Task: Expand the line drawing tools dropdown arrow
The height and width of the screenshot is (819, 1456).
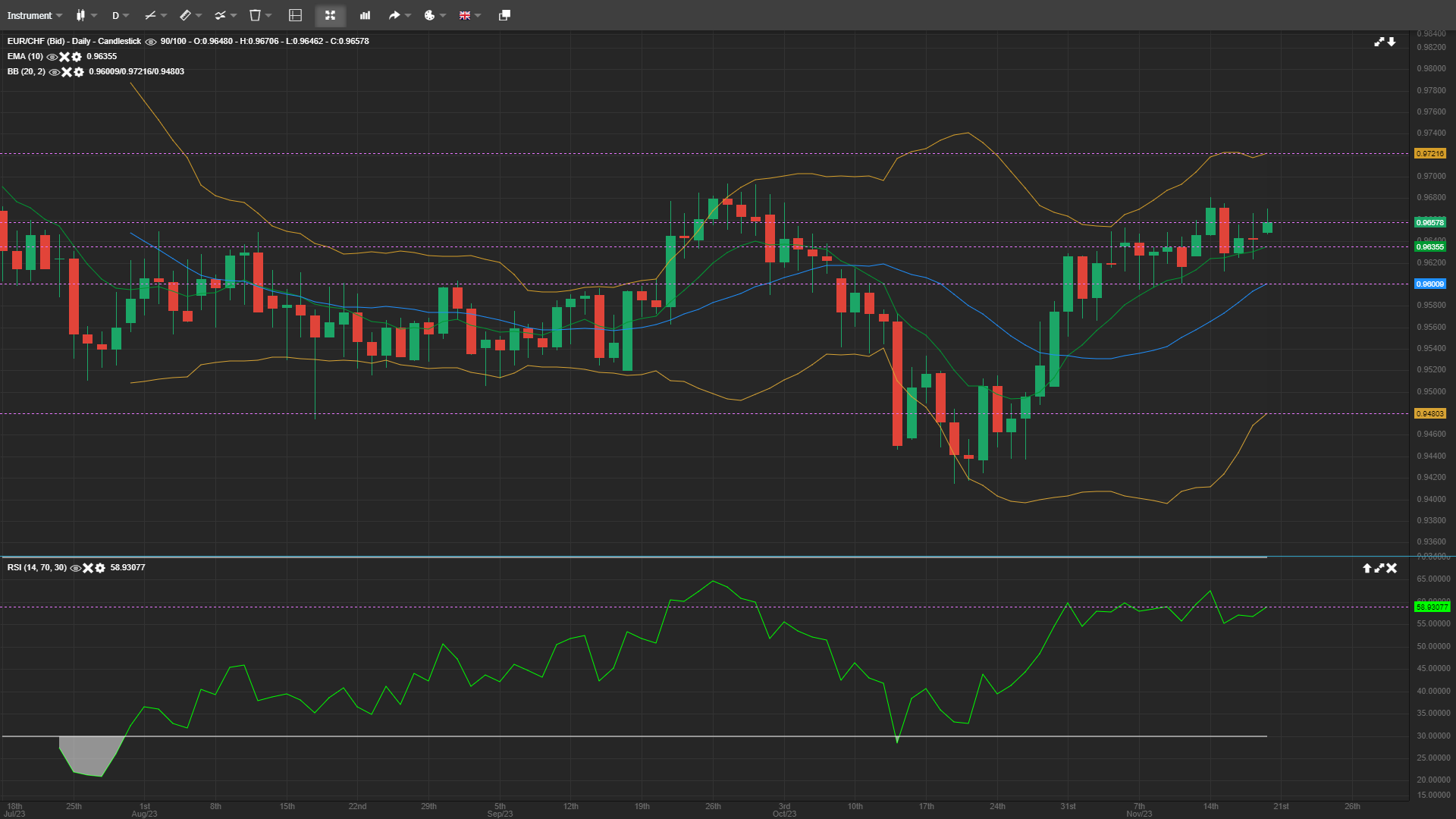Action: tap(164, 15)
